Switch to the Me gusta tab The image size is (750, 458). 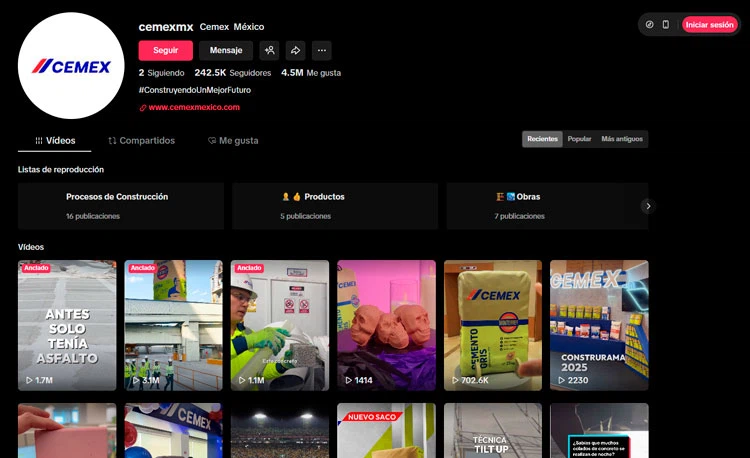233,141
